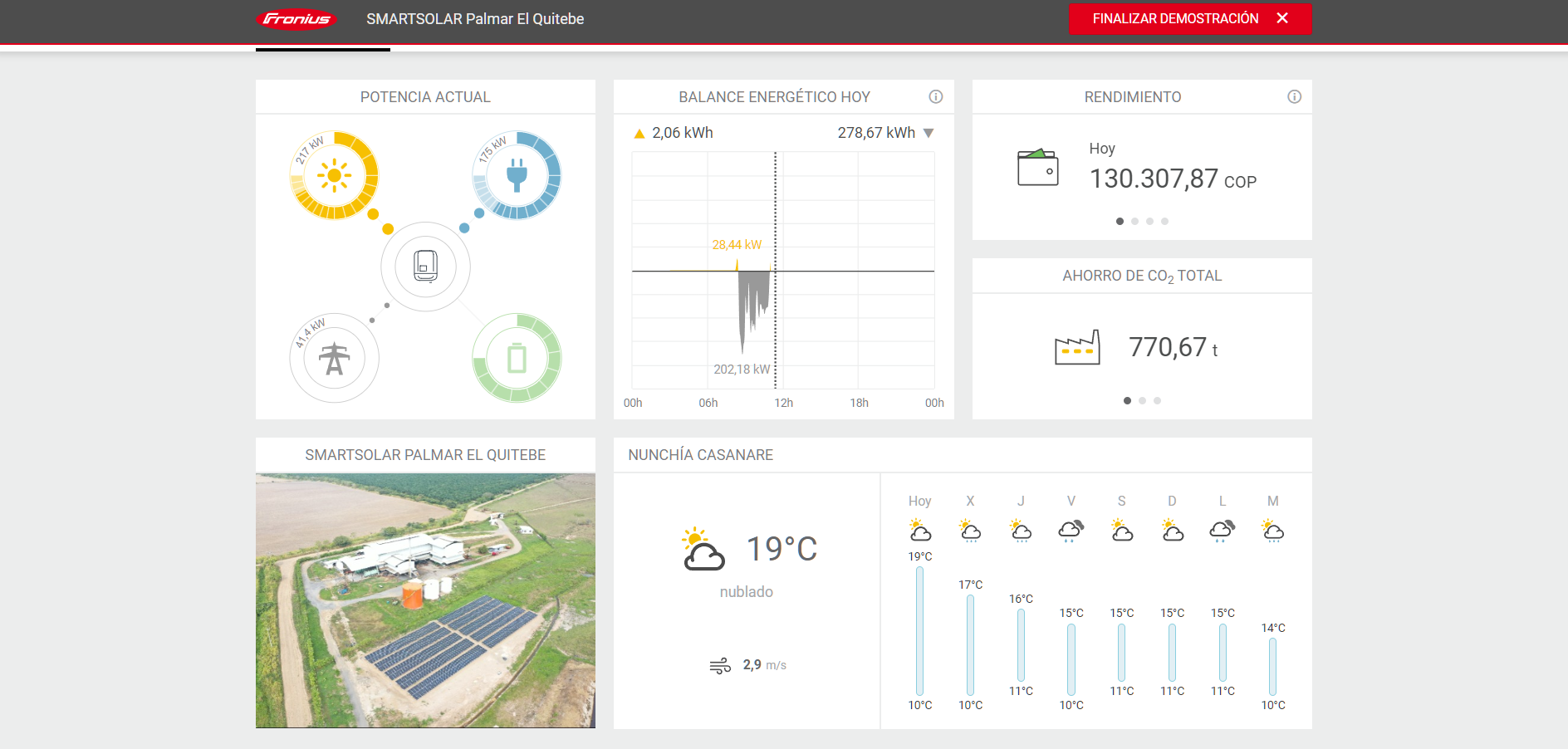Click the solar PV production sun icon
The height and width of the screenshot is (749, 1568).
(x=334, y=175)
